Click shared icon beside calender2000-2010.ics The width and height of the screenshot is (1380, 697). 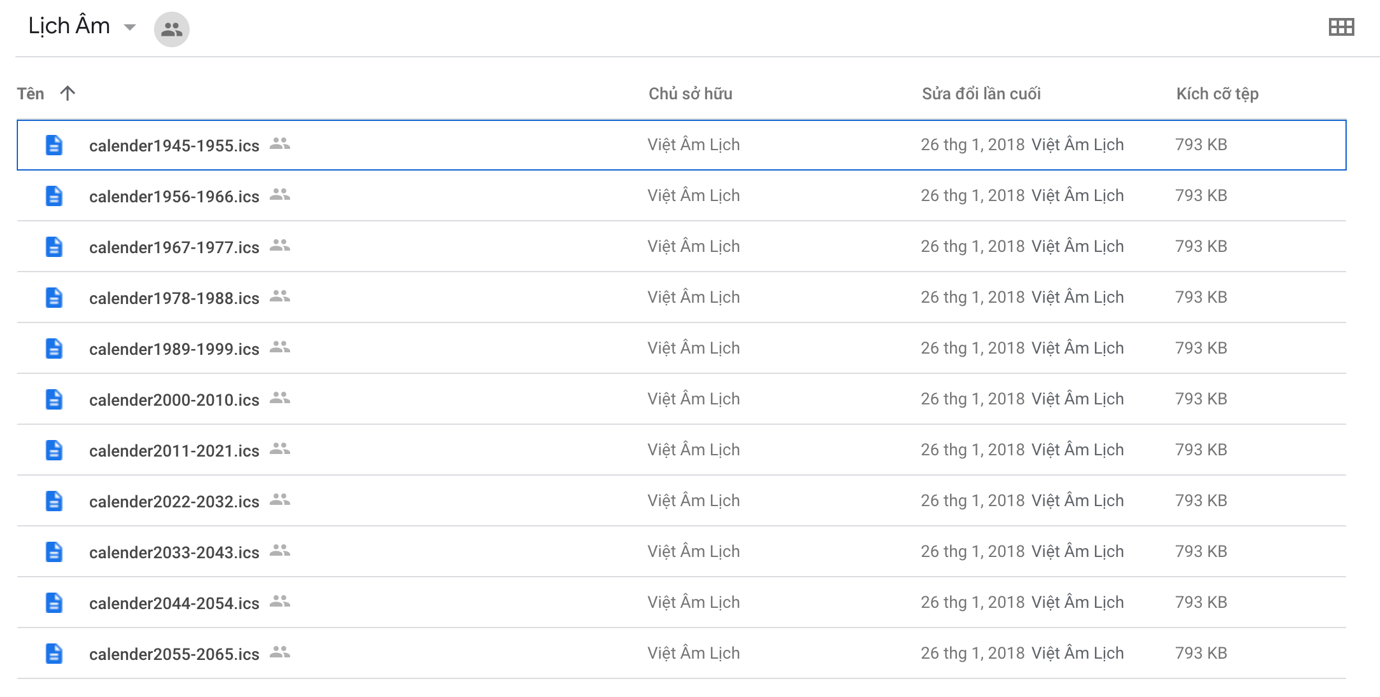(x=280, y=398)
